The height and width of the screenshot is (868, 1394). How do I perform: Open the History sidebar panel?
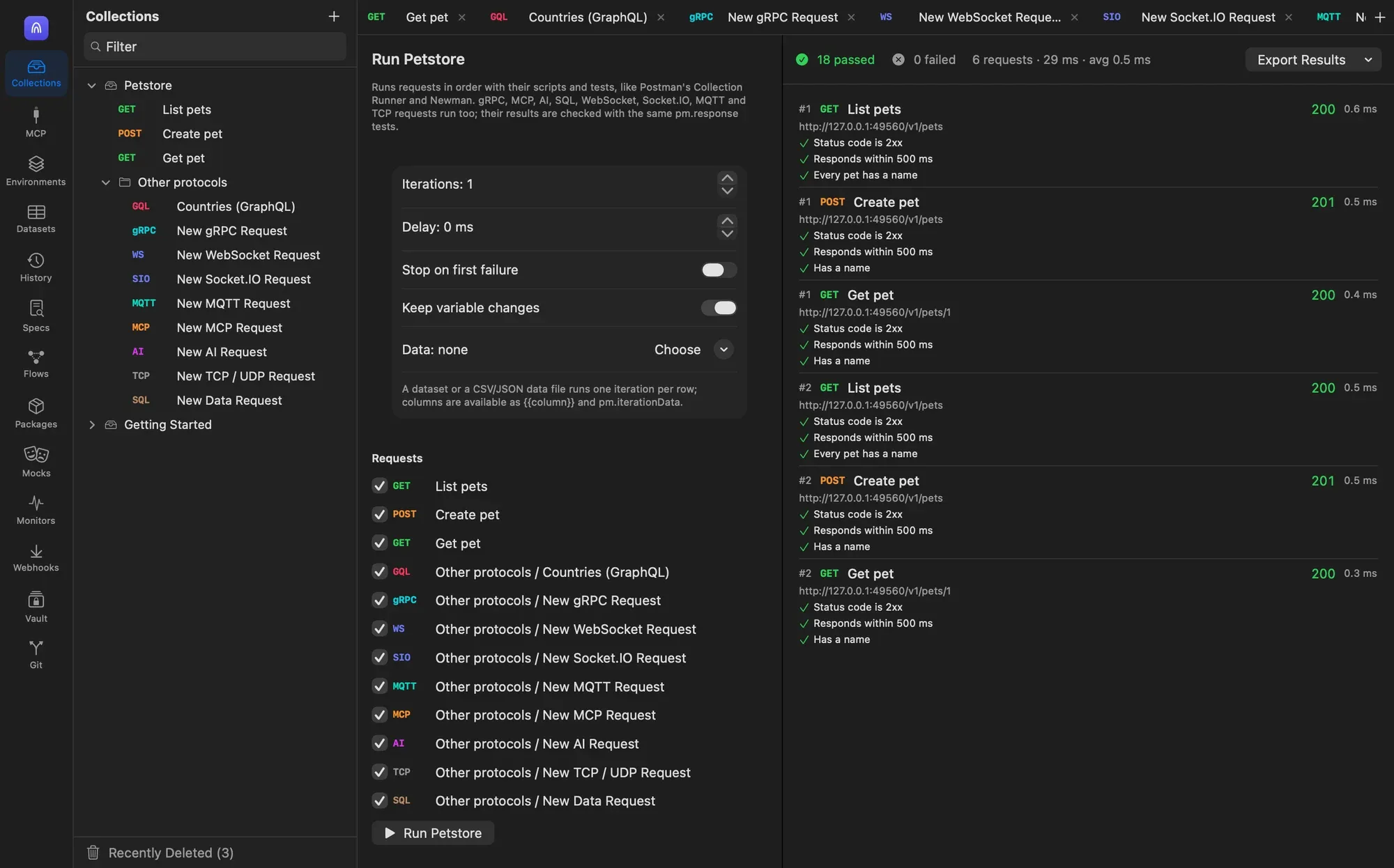[x=36, y=268]
